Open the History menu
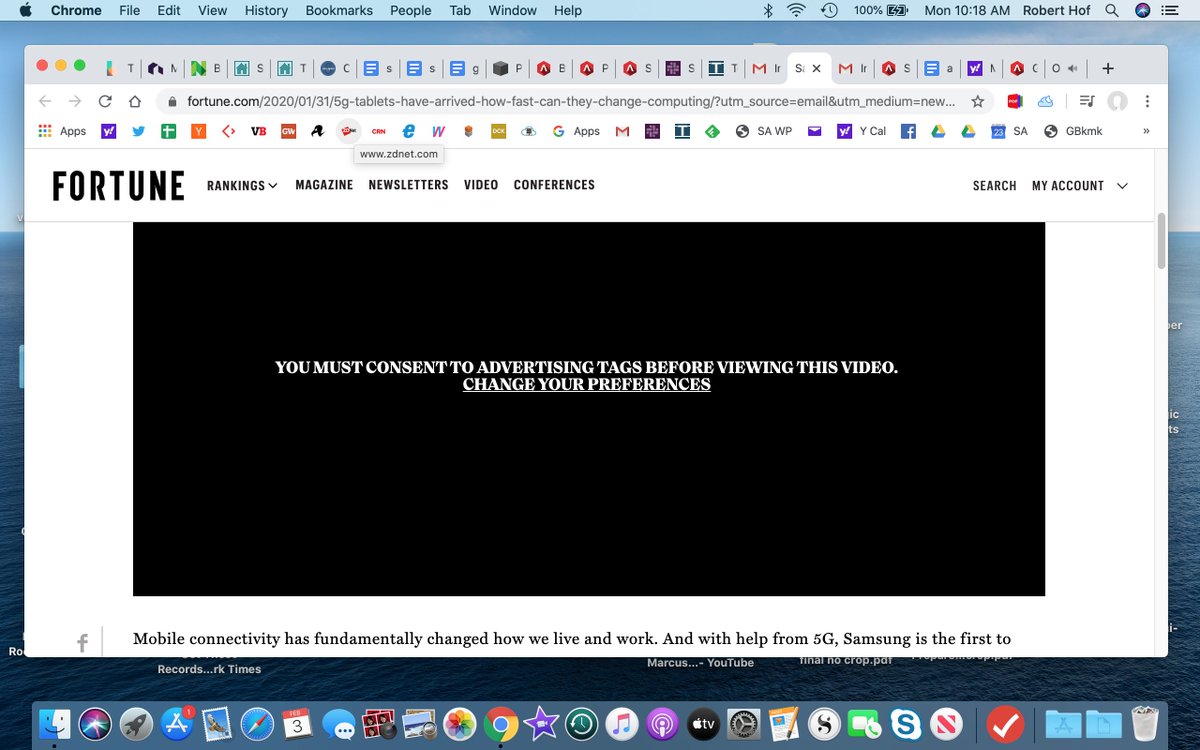This screenshot has width=1200, height=750. coord(266,10)
